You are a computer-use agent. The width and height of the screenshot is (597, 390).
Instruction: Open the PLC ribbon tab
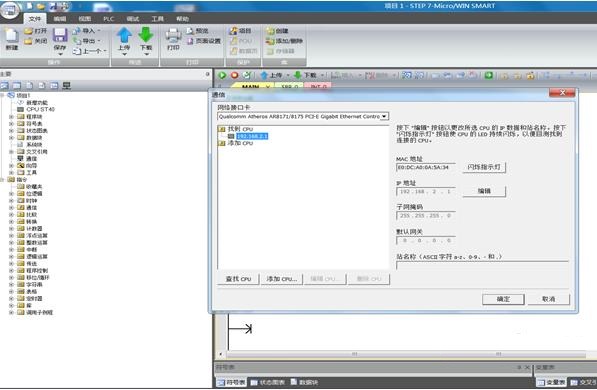109,19
